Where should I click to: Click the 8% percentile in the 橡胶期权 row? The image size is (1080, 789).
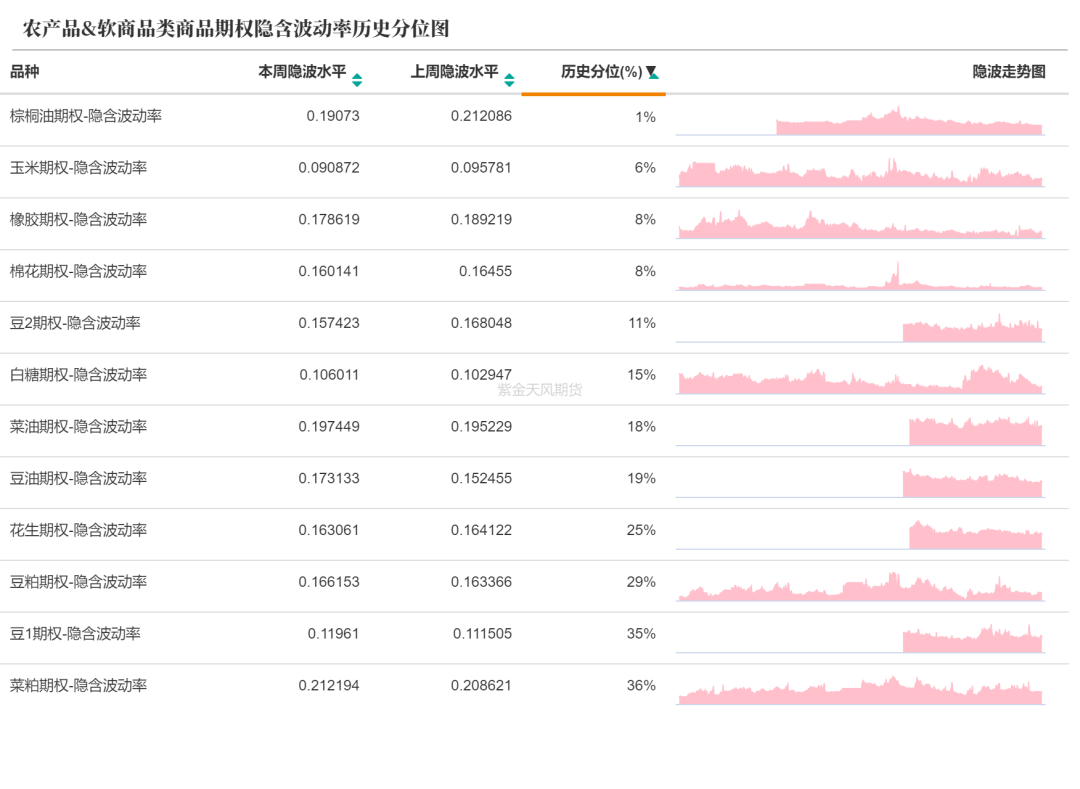click(x=645, y=219)
